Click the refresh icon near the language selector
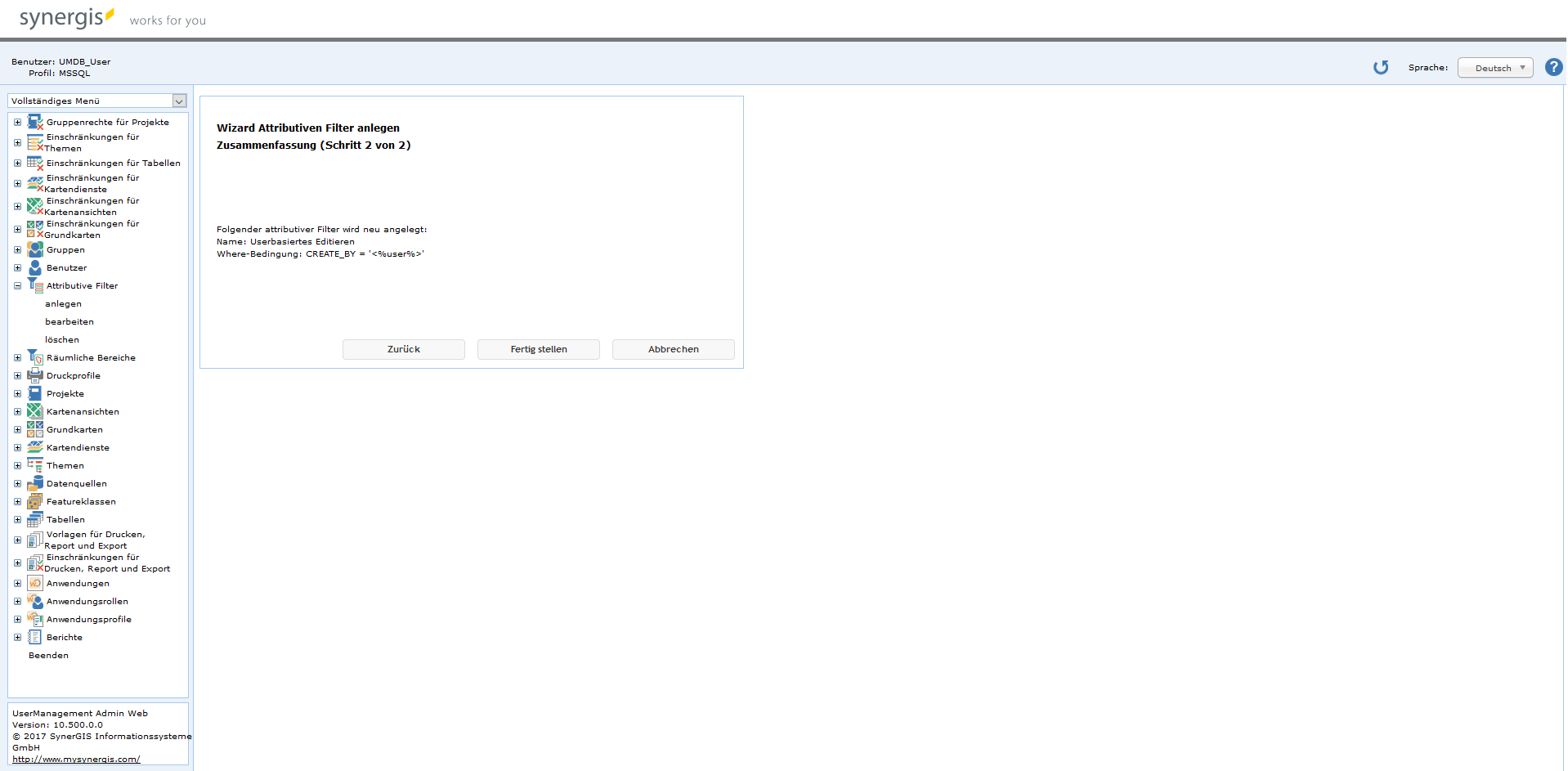The image size is (1568, 771). (1381, 68)
